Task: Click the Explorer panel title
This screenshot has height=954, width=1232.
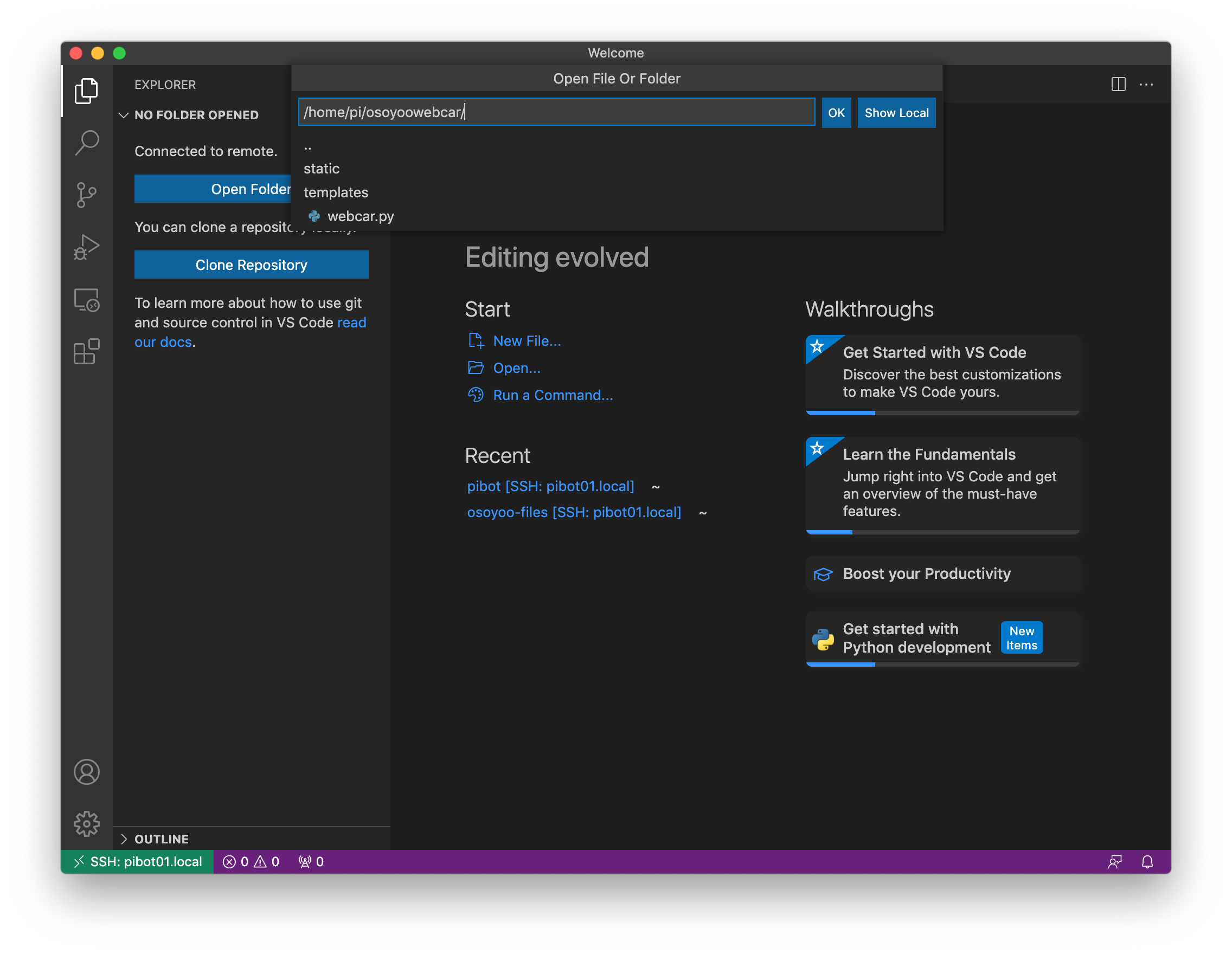Action: (165, 85)
